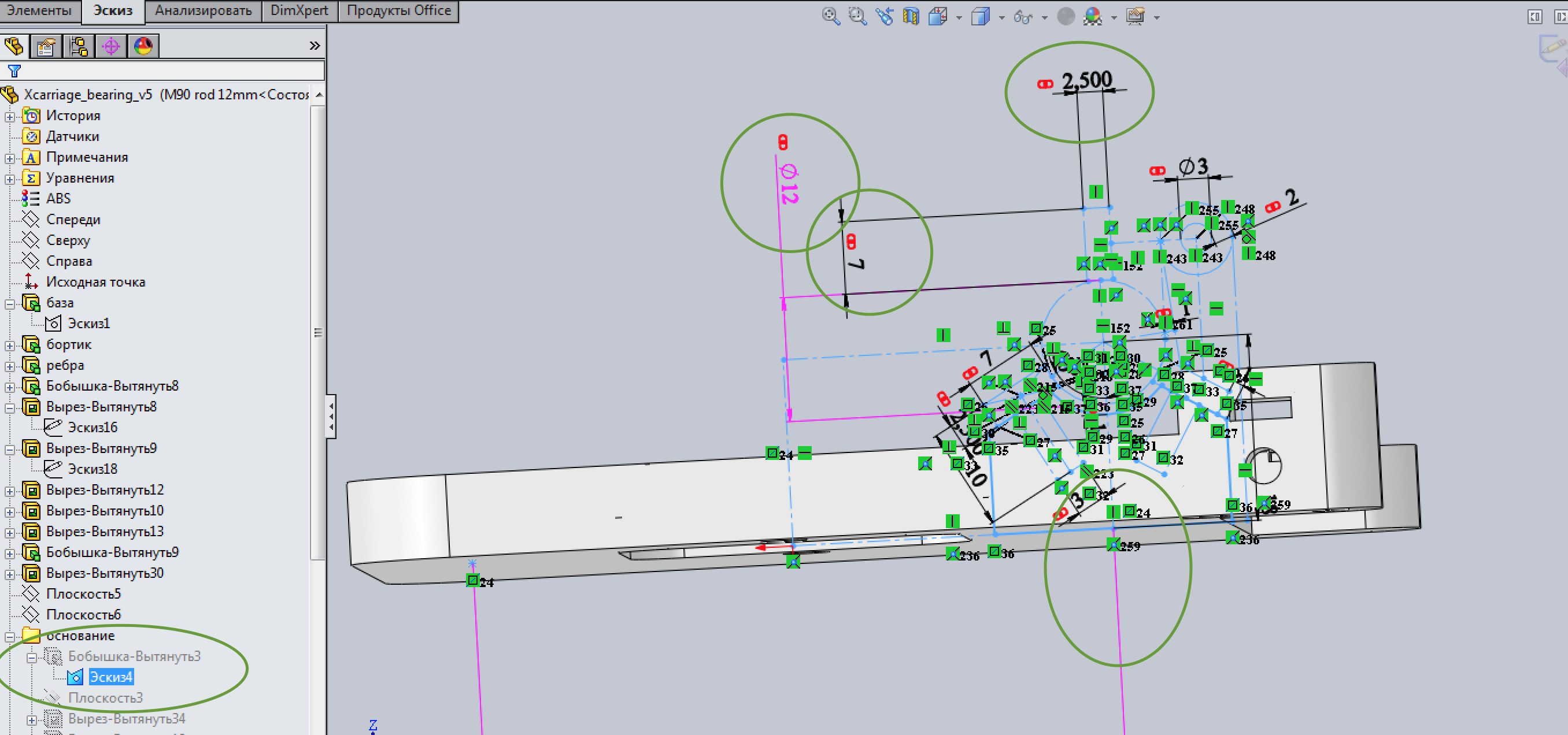Open the DimXpert tab
1568x735 pixels.
coord(299,11)
